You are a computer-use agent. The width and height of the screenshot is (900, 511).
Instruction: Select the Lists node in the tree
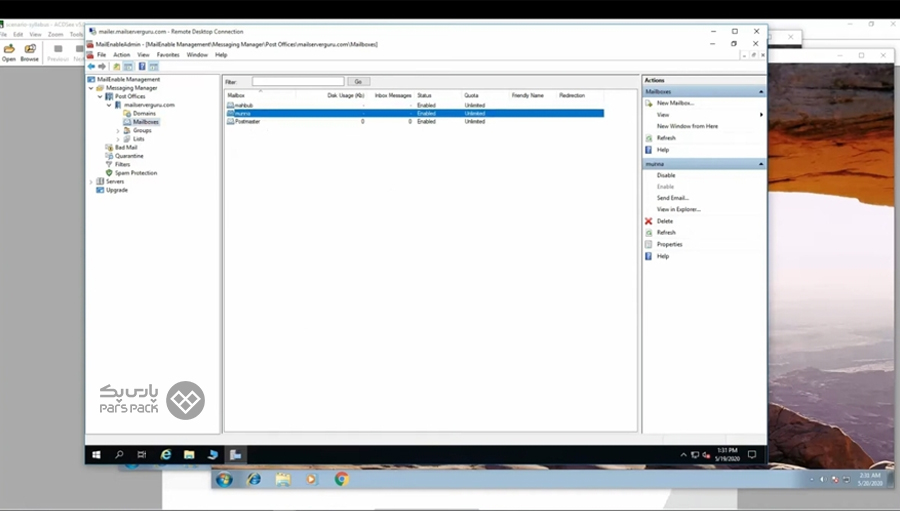click(139, 139)
